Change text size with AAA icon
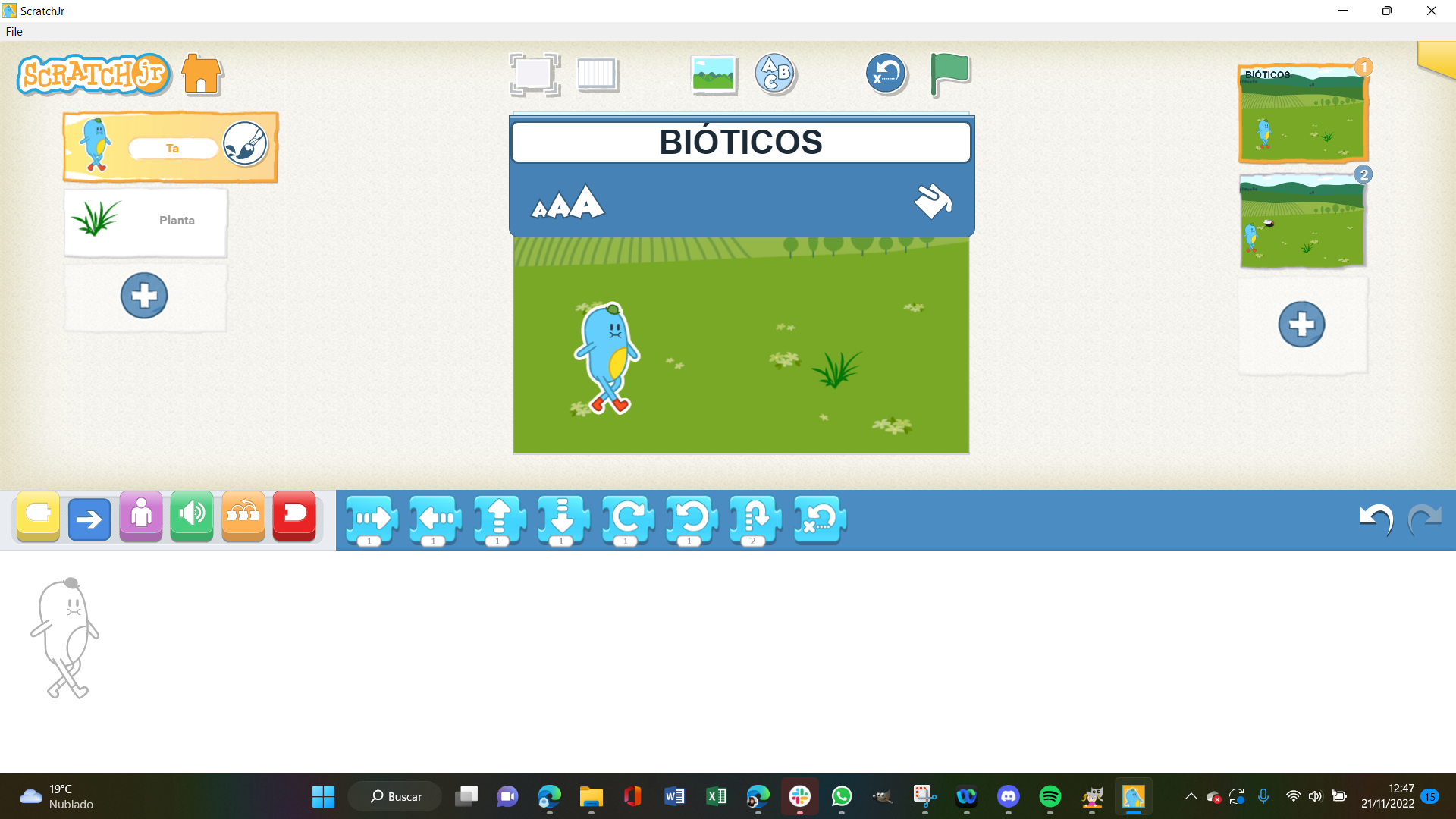This screenshot has width=1456, height=819. [x=568, y=202]
